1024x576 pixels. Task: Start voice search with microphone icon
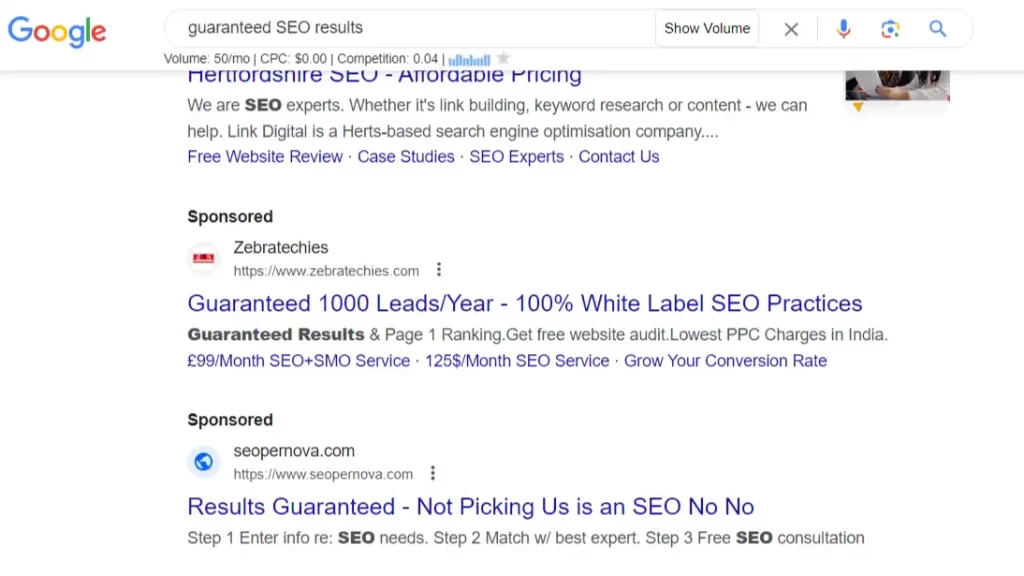tap(843, 29)
